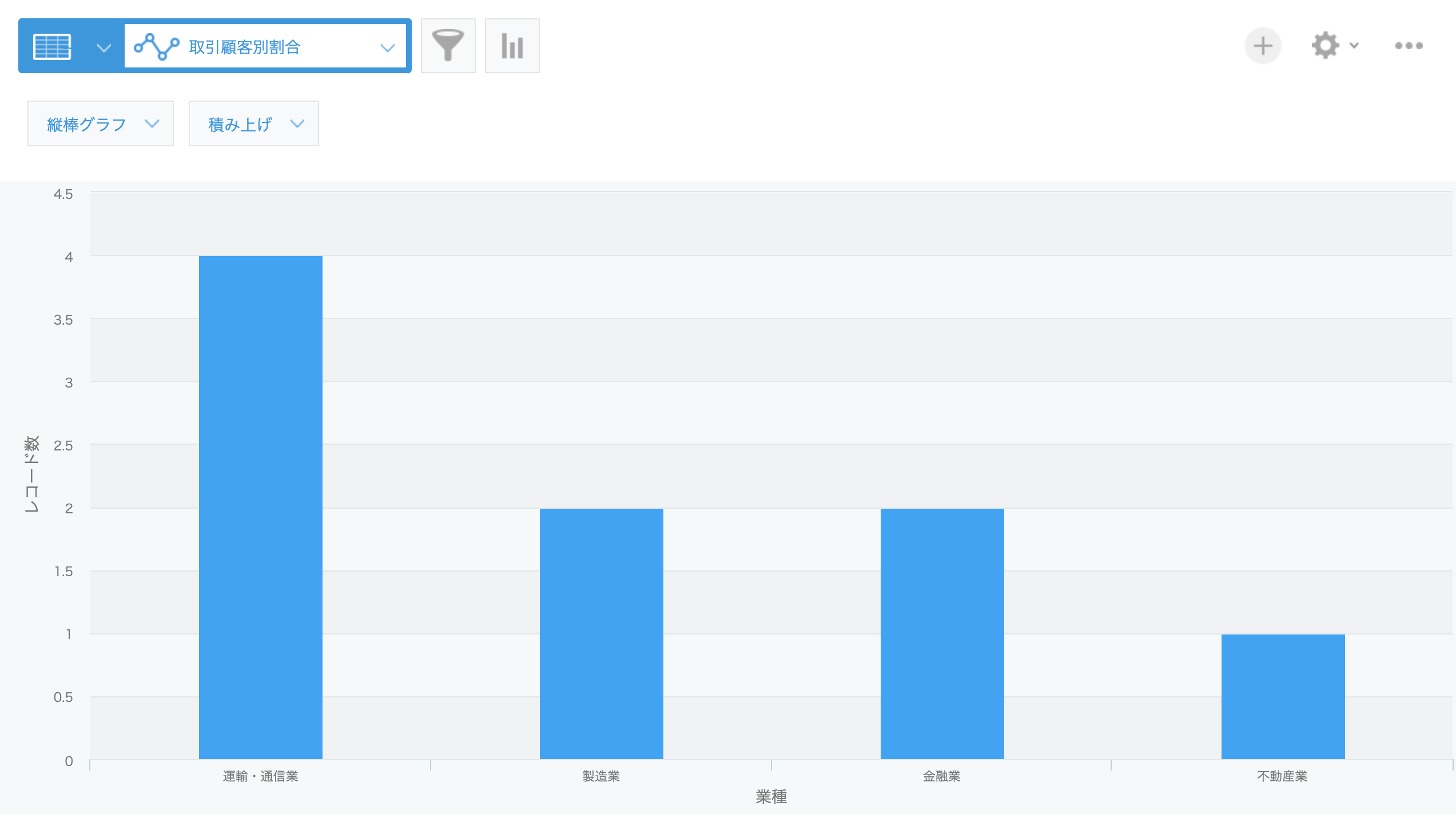Click the 不動産業 bar in chart
Viewport: 1456px width, 814px height.
[1283, 696]
